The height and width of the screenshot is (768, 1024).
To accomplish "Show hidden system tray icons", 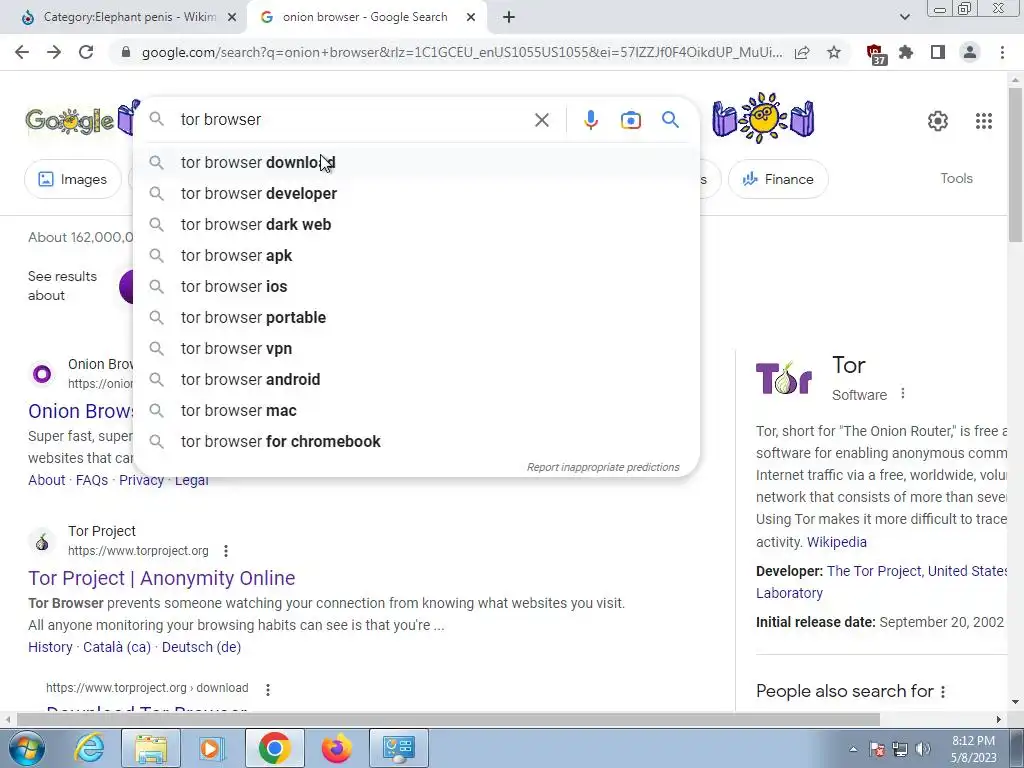I will coord(853,749).
